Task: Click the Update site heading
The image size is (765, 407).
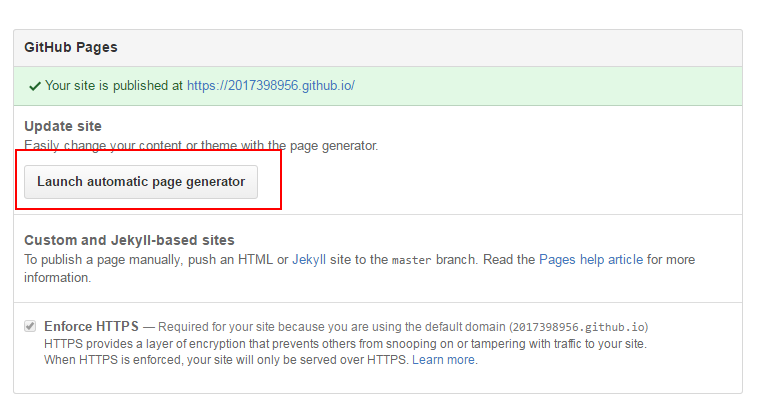Action: click(x=63, y=126)
